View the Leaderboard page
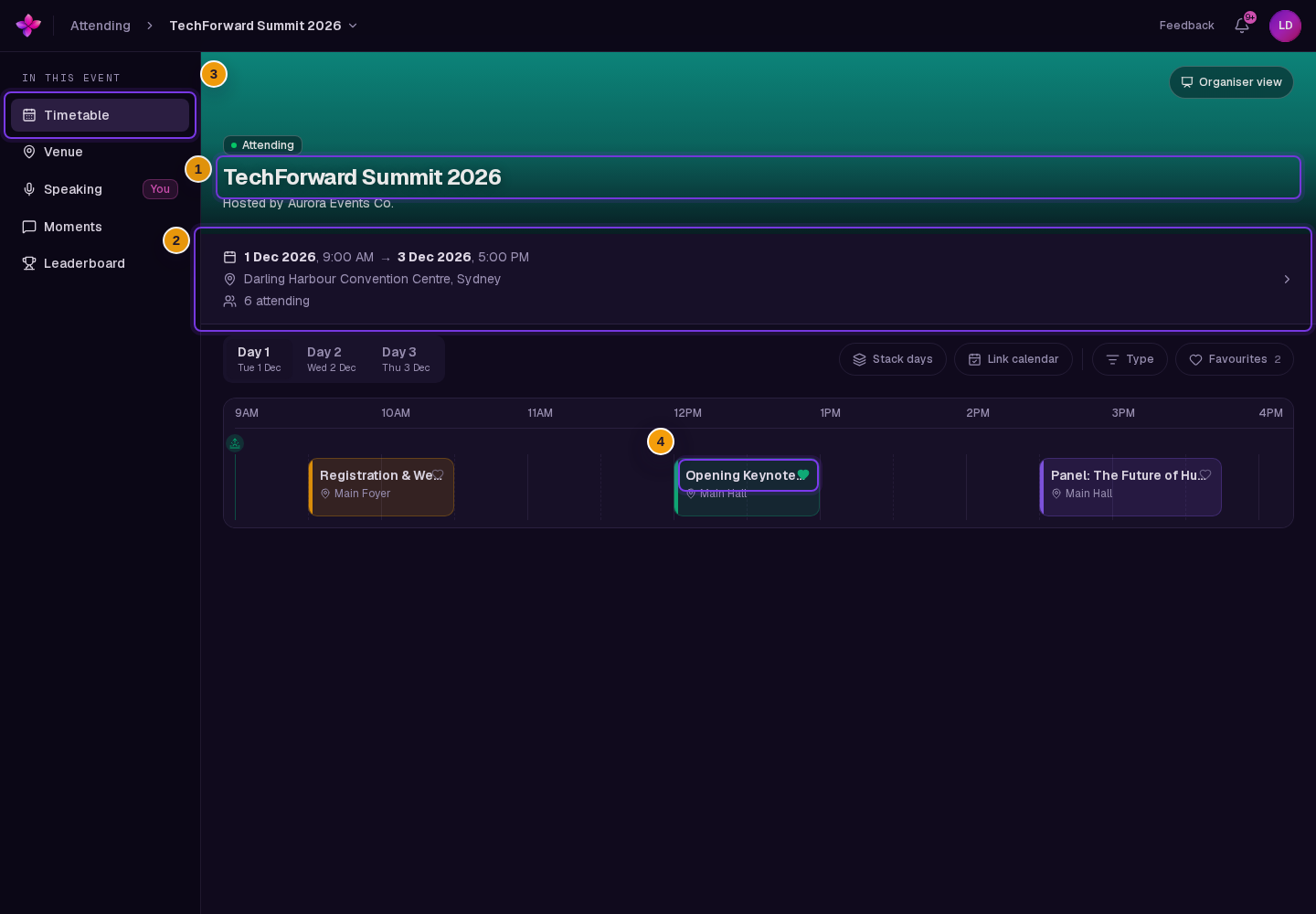 101,263
